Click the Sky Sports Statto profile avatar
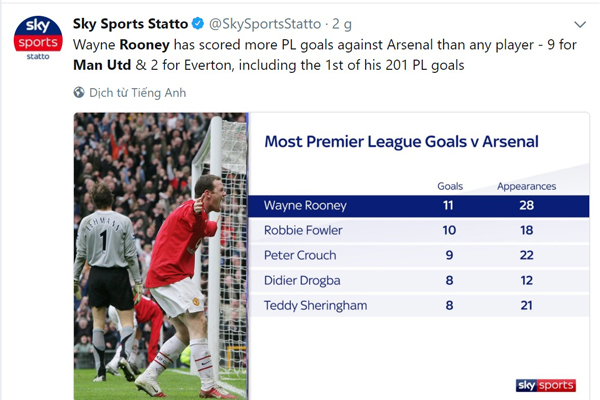 (x=38, y=38)
